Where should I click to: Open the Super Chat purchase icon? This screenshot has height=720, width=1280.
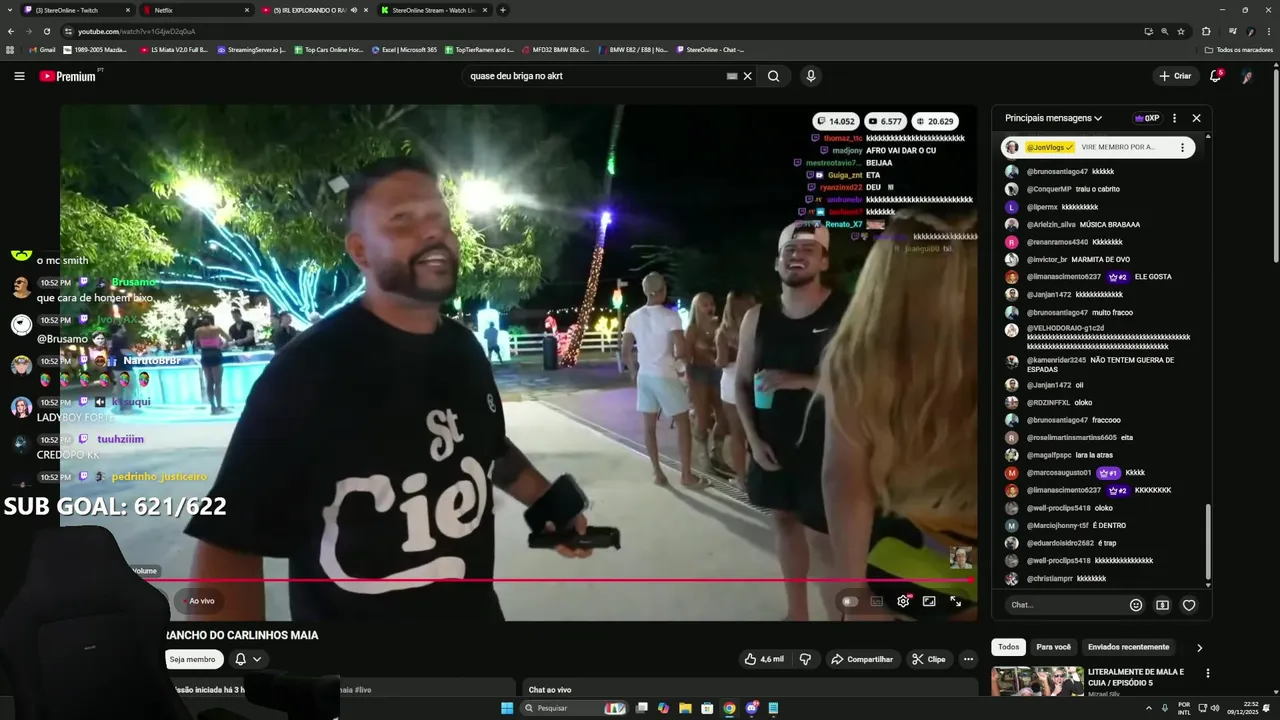[x=1162, y=605]
